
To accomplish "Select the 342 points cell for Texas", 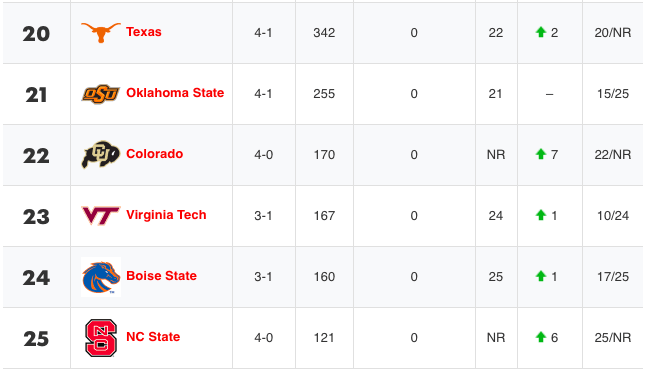I will click(324, 33).
